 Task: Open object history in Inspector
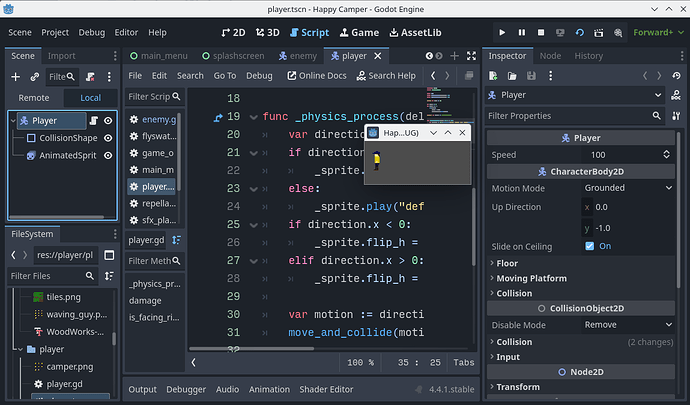676,76
